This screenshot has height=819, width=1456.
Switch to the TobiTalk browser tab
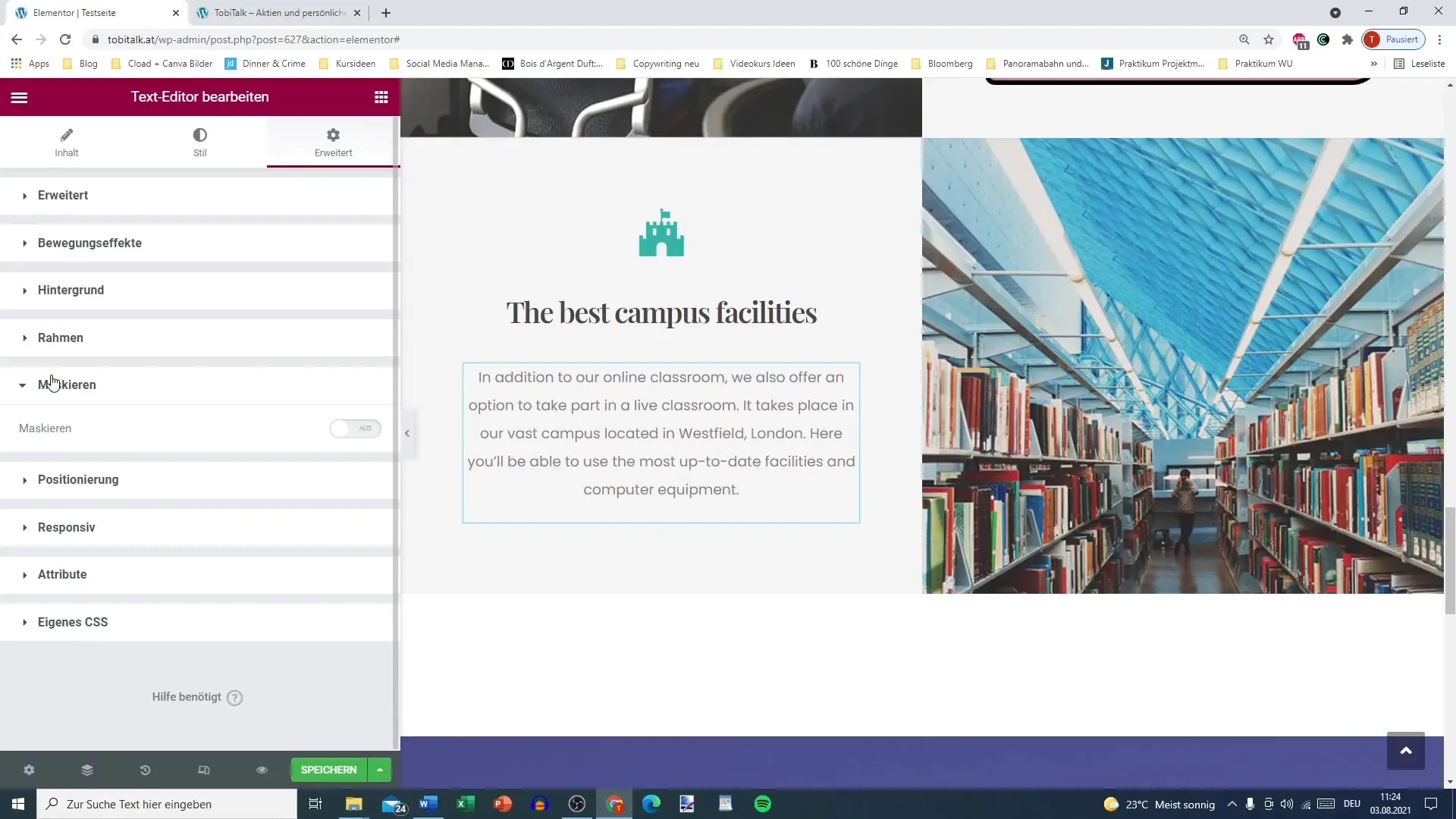pyautogui.click(x=278, y=13)
